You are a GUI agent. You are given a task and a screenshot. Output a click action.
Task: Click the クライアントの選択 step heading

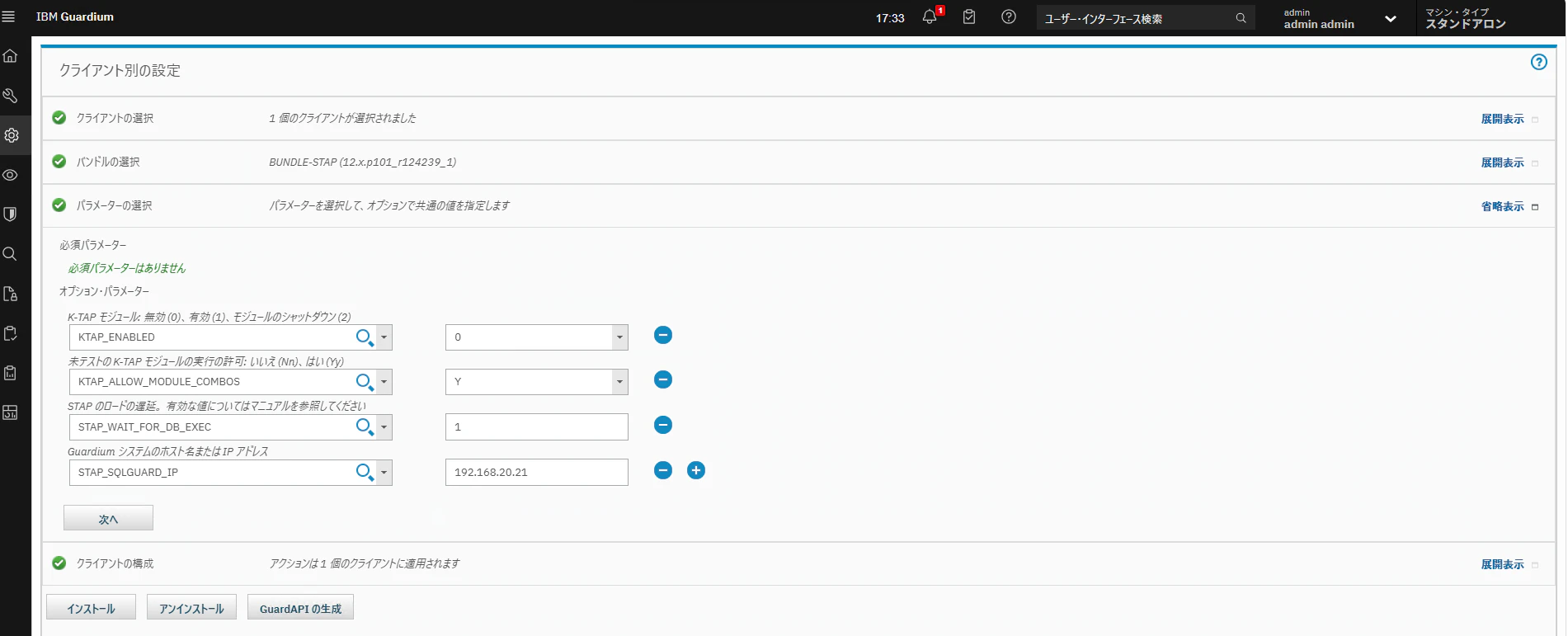(115, 118)
